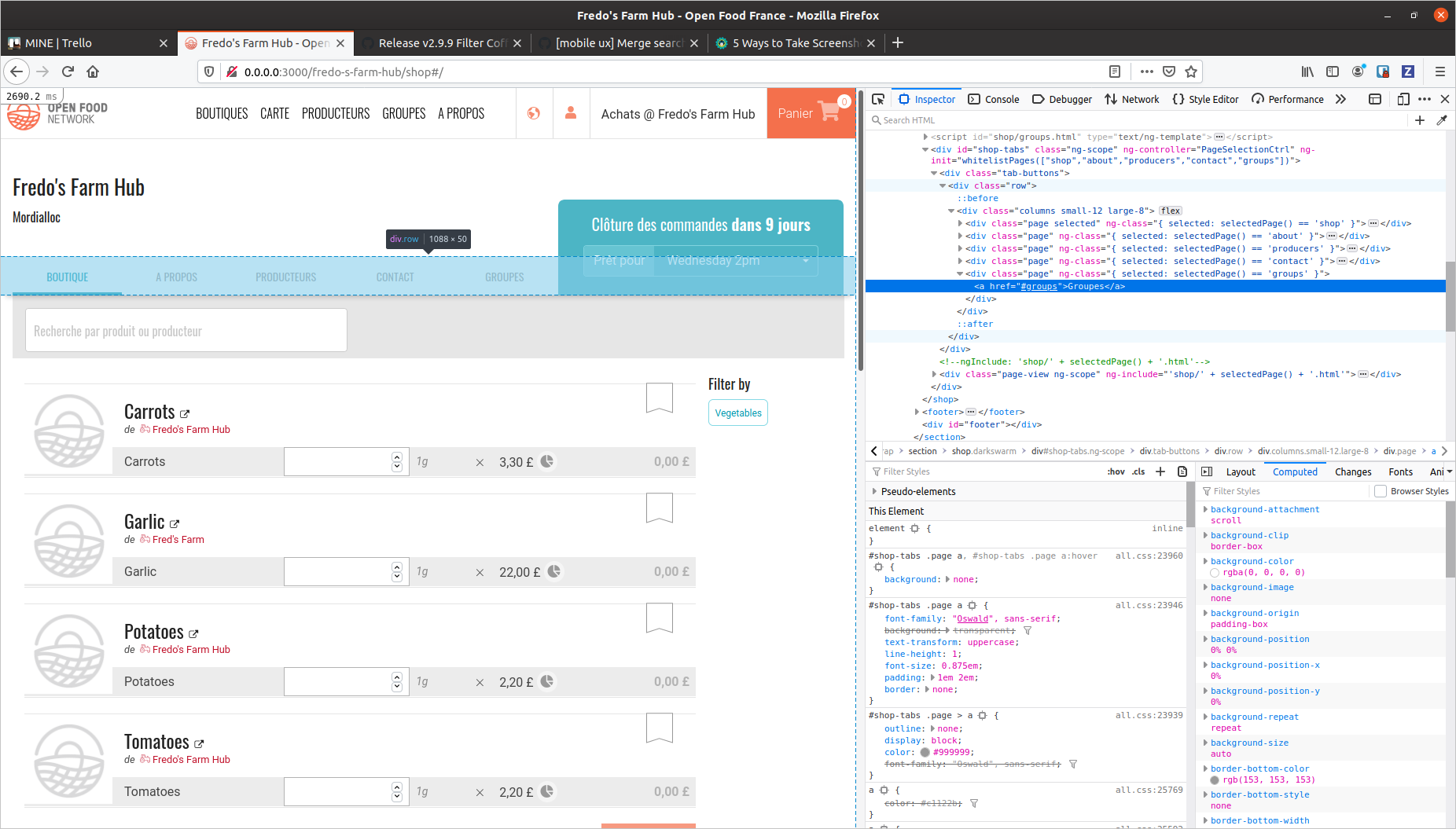Screen dimensions: 1456x829
Task: Open the PRODUCTEURS shop tab
Action: 285,277
